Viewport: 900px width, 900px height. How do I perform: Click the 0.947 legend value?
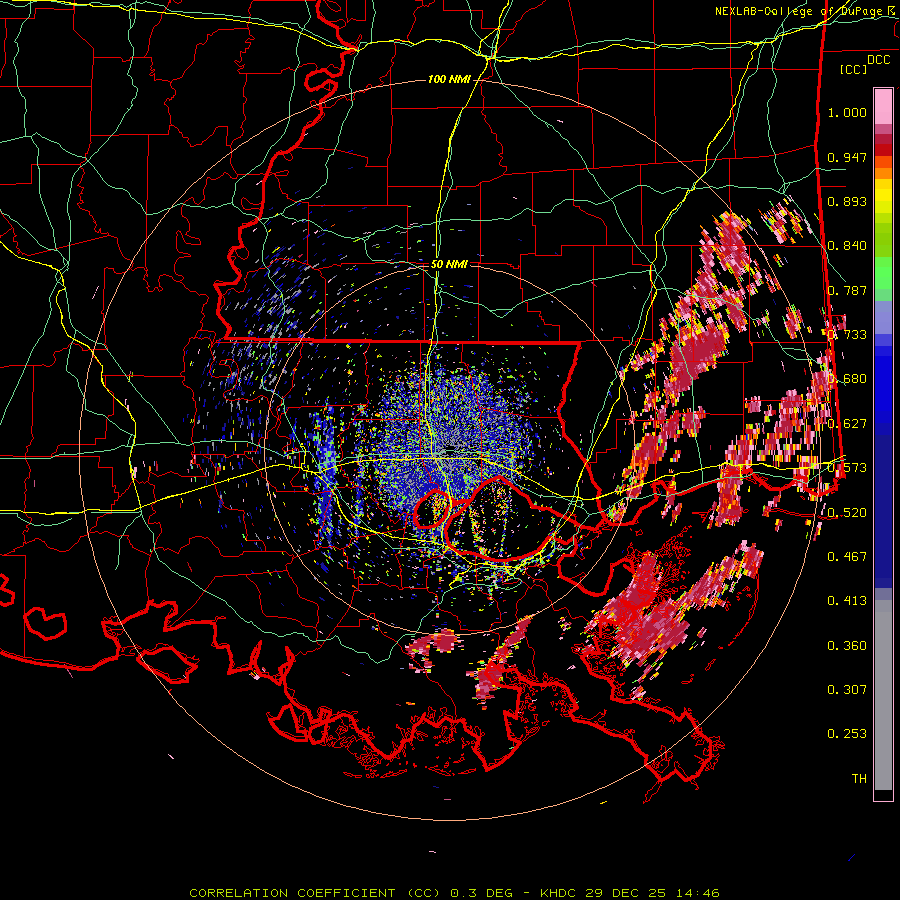pyautogui.click(x=847, y=157)
